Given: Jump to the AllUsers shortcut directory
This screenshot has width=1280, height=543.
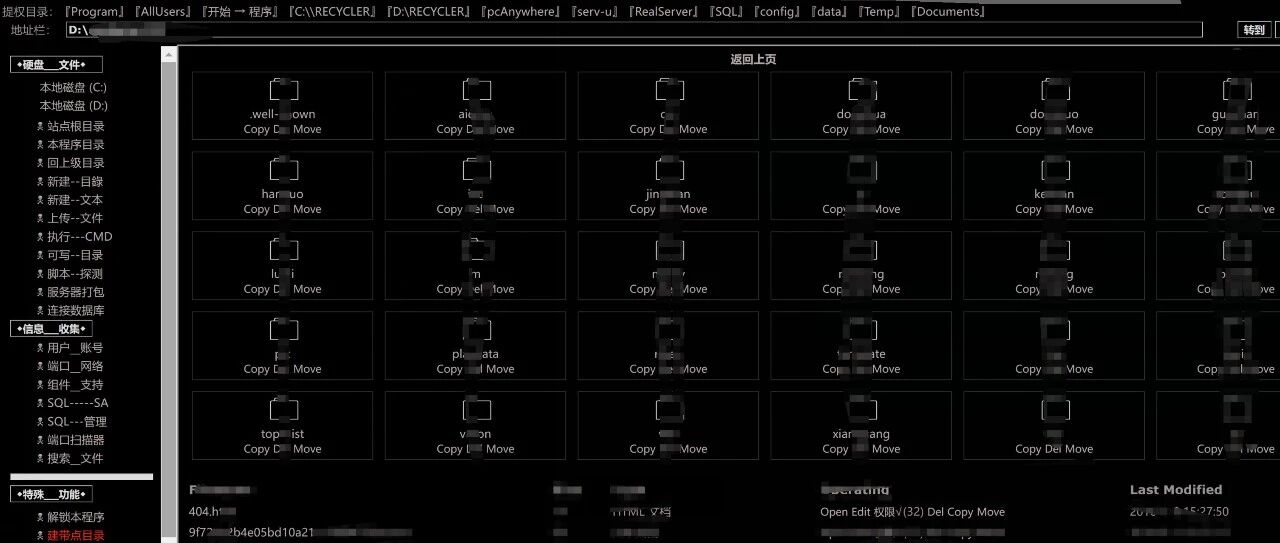Looking at the screenshot, I should click(x=161, y=12).
